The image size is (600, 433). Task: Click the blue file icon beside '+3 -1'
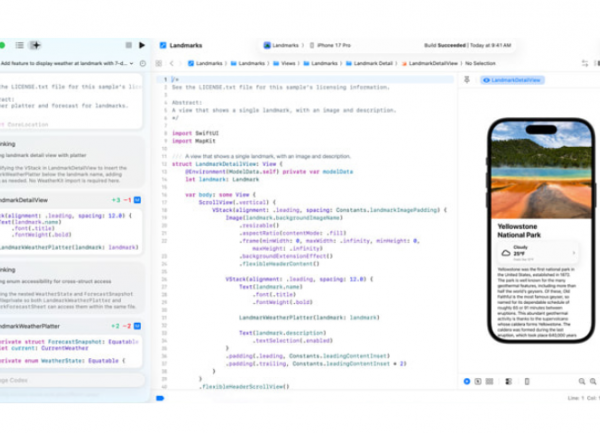coord(137,200)
